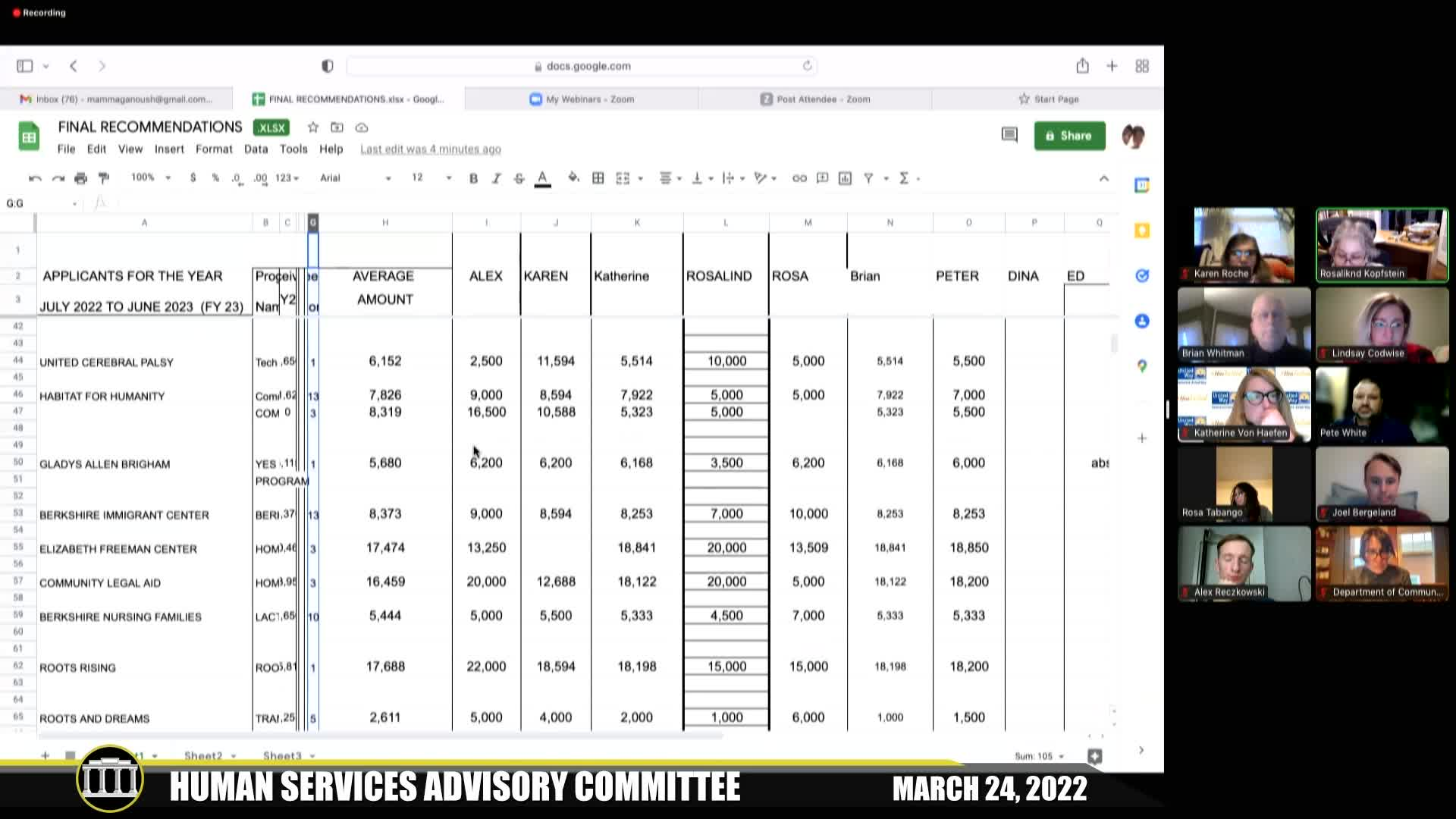Screen dimensions: 1456x819
Task: Open horizontal align dropdown
Action: [670, 178]
